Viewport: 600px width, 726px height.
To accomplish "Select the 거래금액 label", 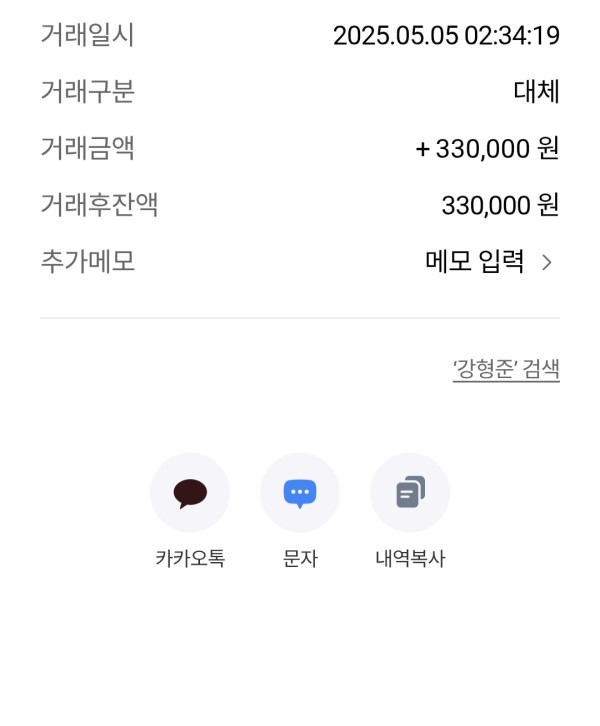I will (x=88, y=148).
